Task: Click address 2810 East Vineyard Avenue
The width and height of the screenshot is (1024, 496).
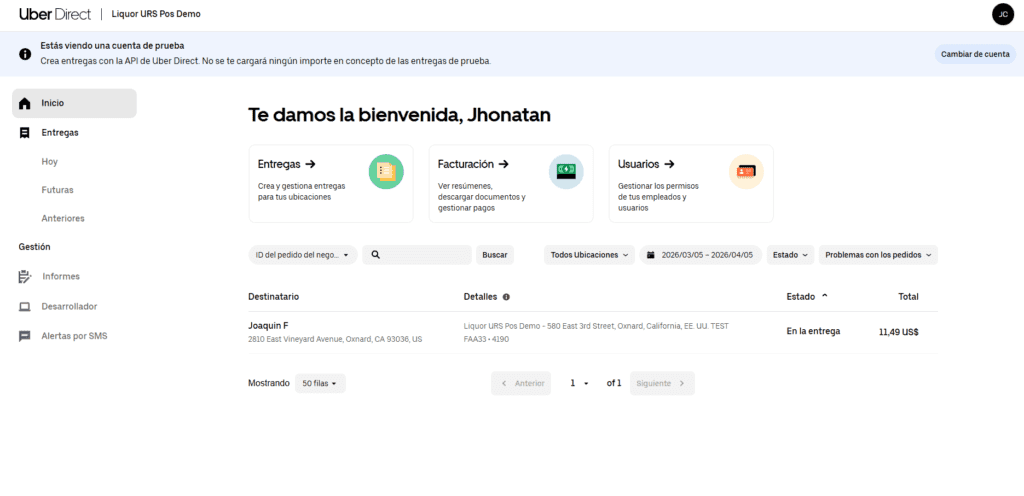Action: pos(335,340)
